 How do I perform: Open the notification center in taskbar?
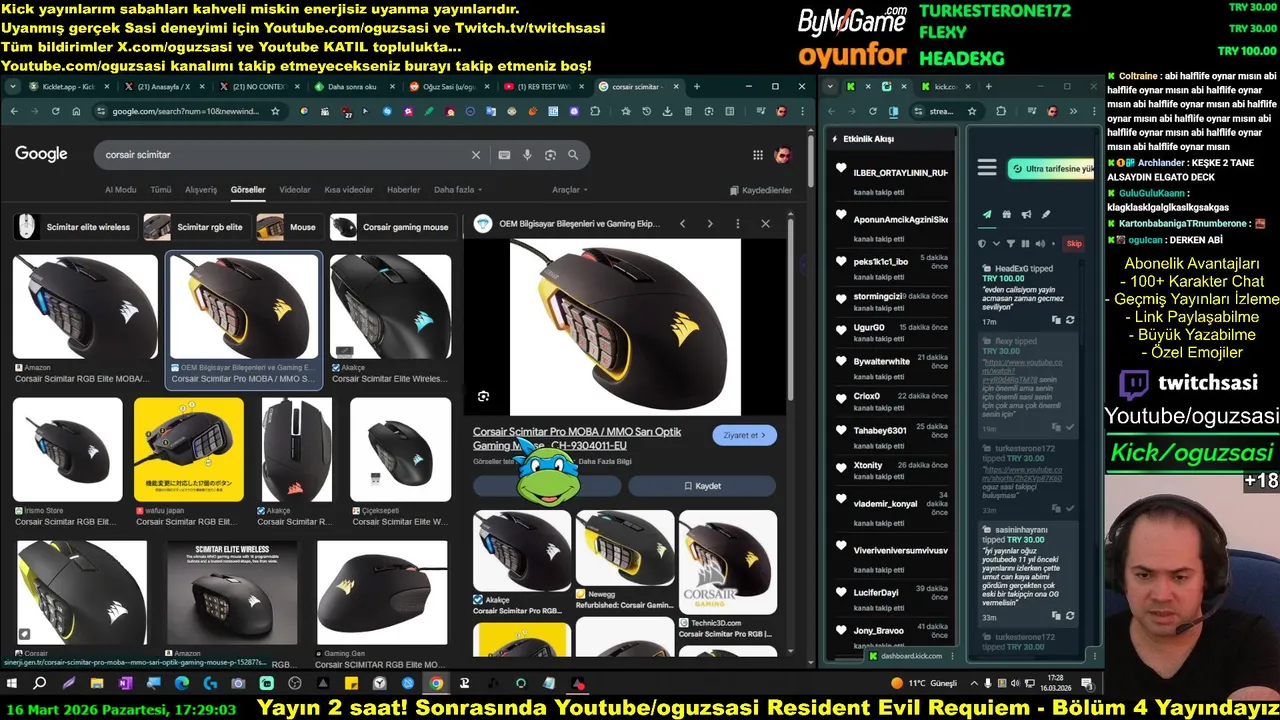[1087, 684]
